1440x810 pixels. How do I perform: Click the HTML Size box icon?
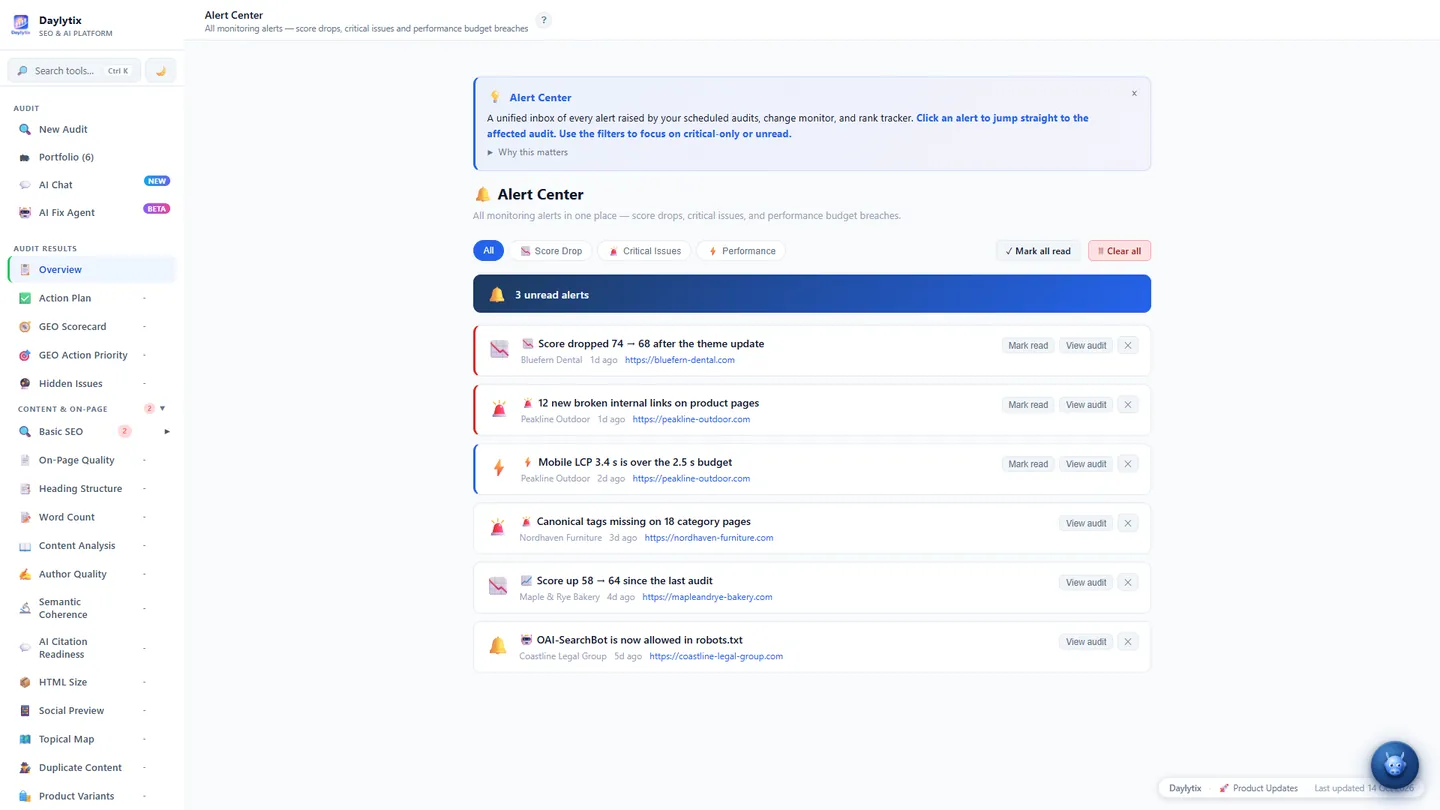coord(25,682)
